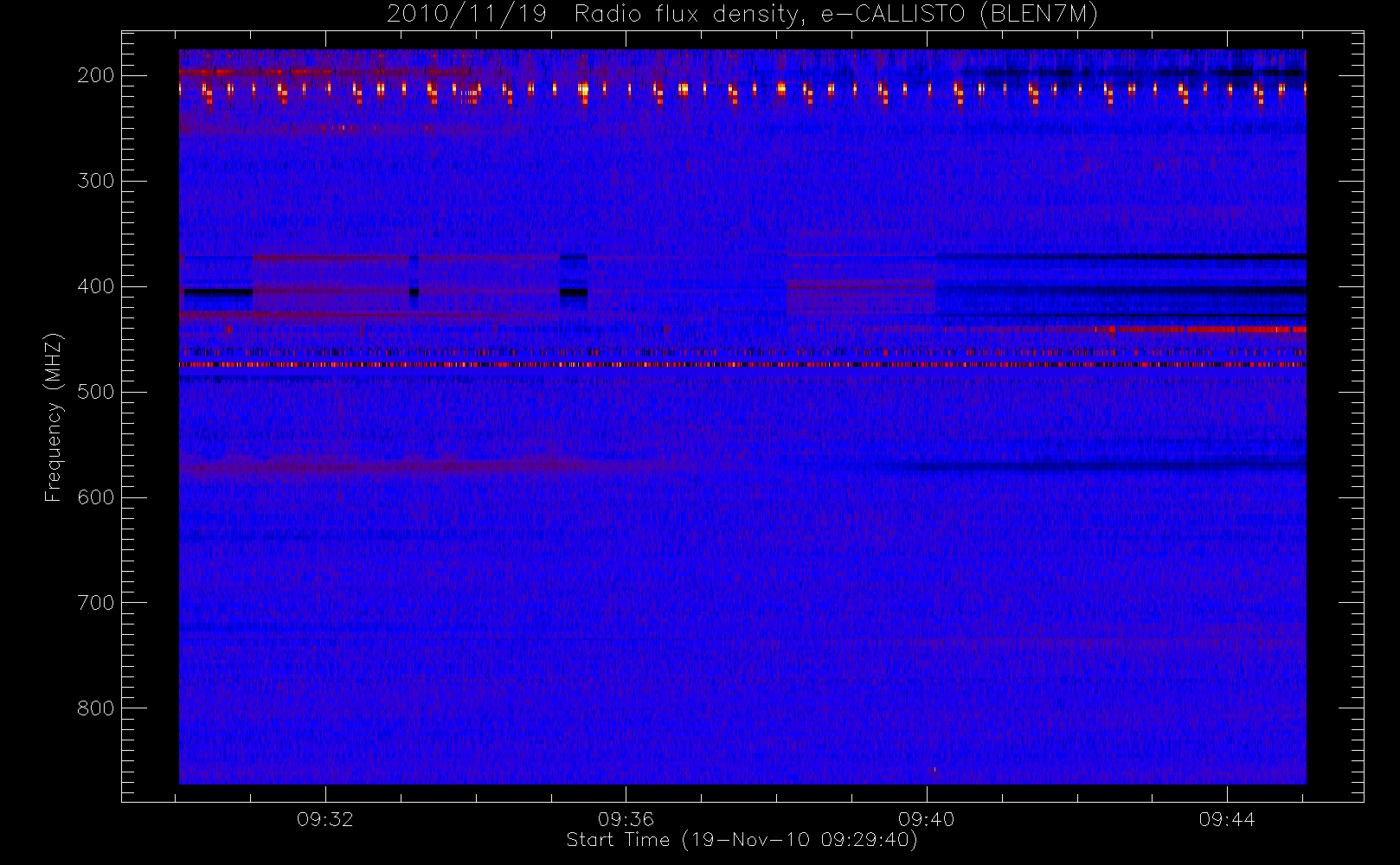The width and height of the screenshot is (1400, 865).
Task: Click the 600 frequency tick label
Action: [x=95, y=497]
